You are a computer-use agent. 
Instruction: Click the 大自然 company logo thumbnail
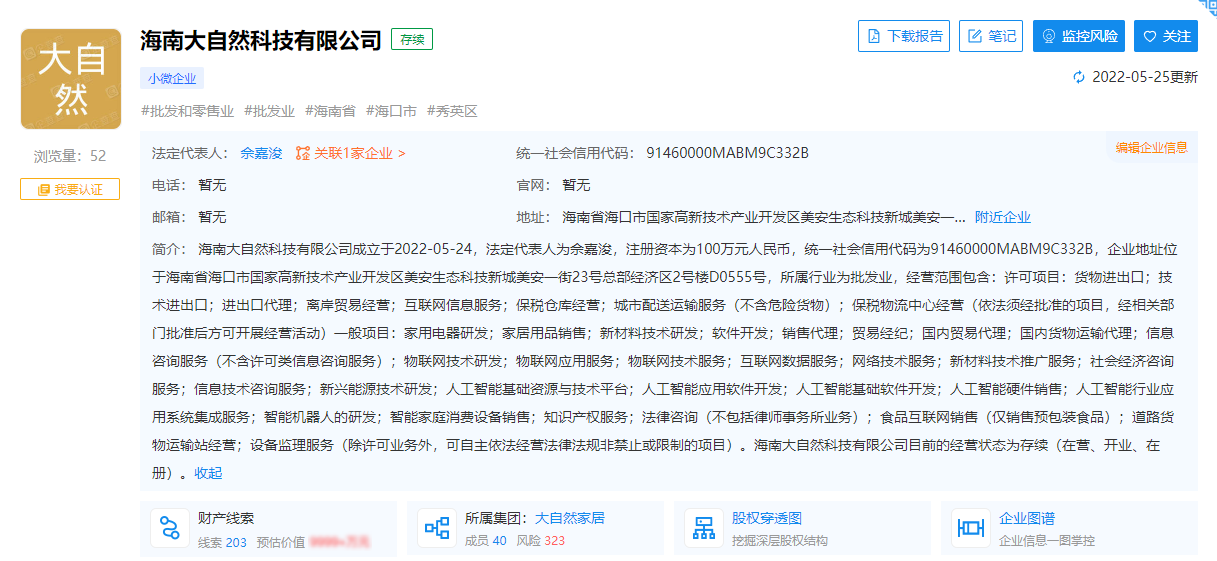[x=70, y=79]
